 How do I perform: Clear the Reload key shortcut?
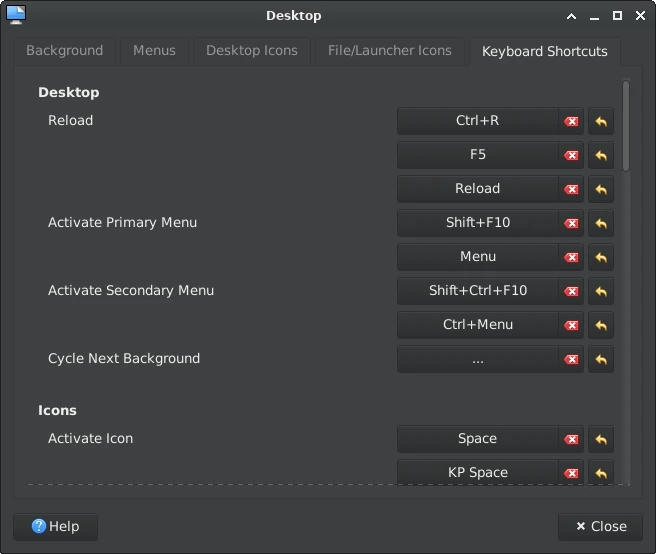click(571, 189)
